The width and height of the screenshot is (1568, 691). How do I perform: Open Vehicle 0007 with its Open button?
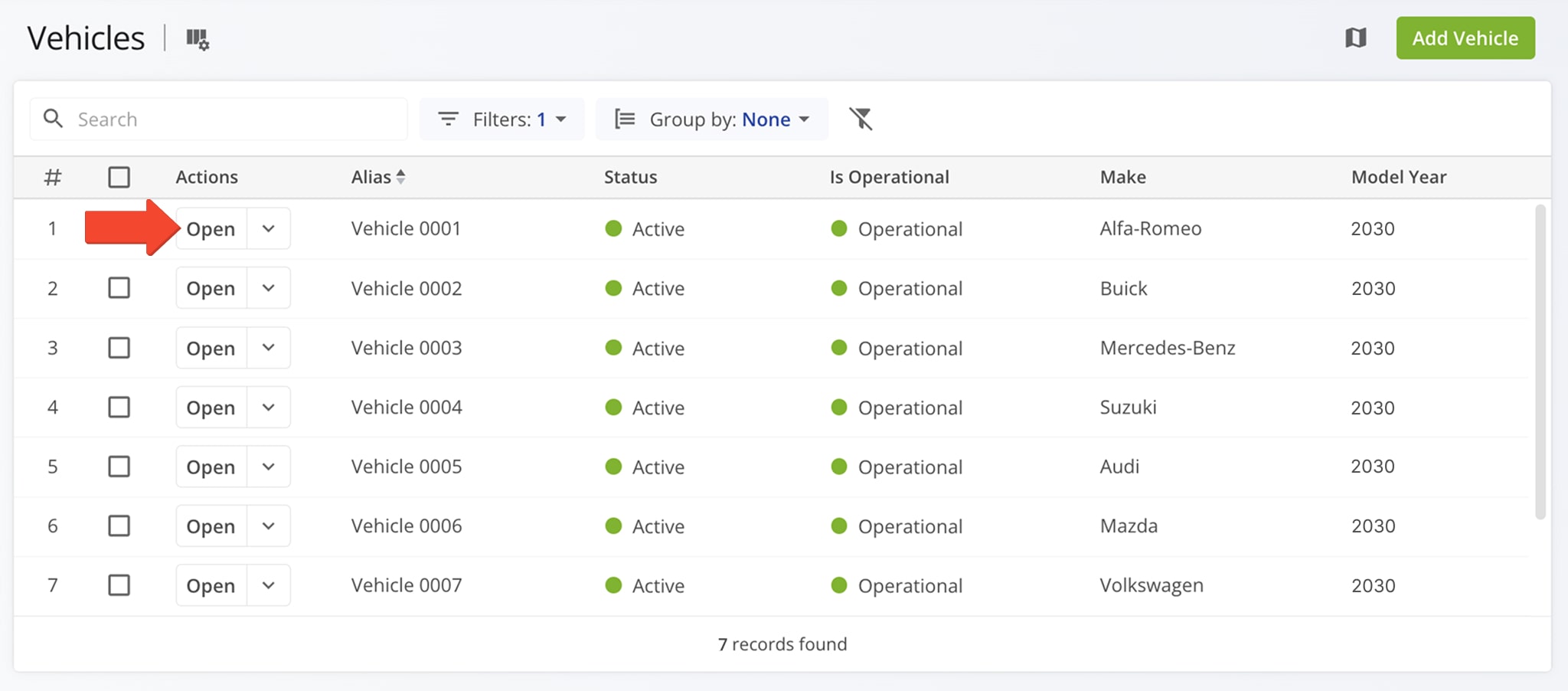(x=211, y=585)
